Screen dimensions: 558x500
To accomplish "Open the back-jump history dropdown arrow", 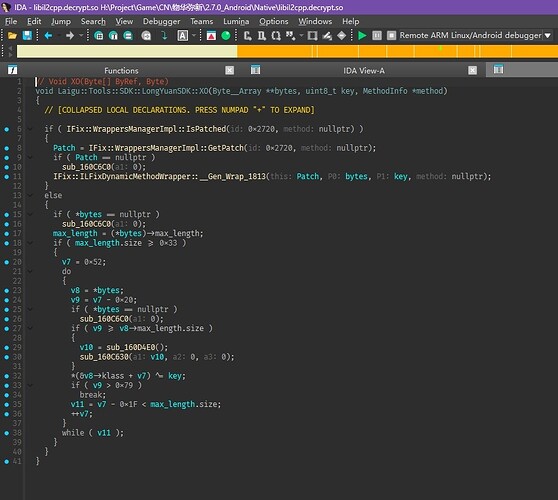I will pos(58,36).
